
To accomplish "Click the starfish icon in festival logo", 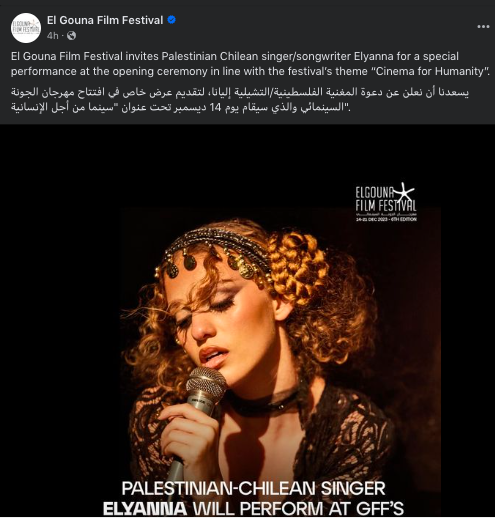I will click(404, 192).
